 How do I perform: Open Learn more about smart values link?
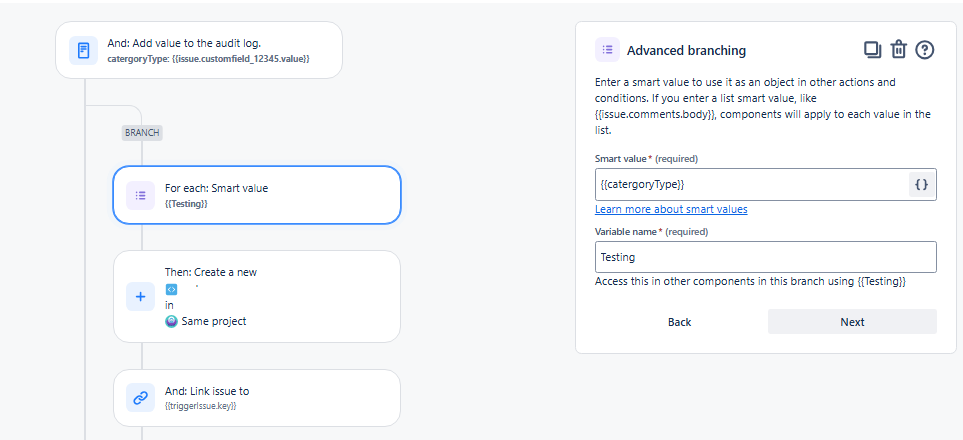coord(671,209)
